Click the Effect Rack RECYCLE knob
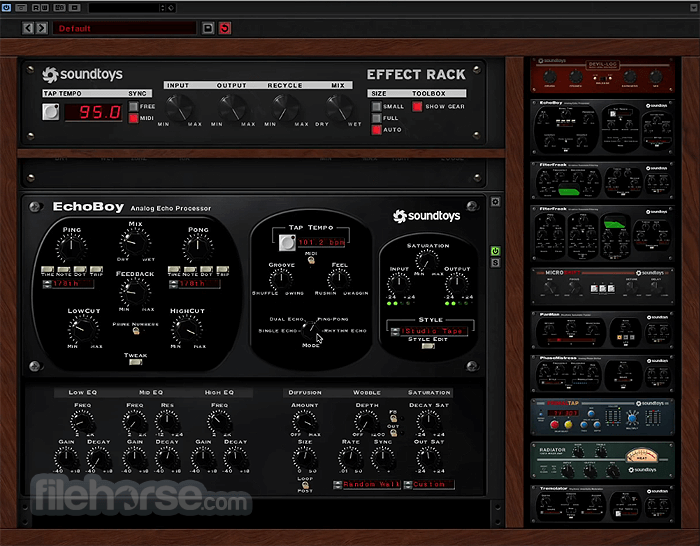The width and height of the screenshot is (700, 546). tap(285, 108)
